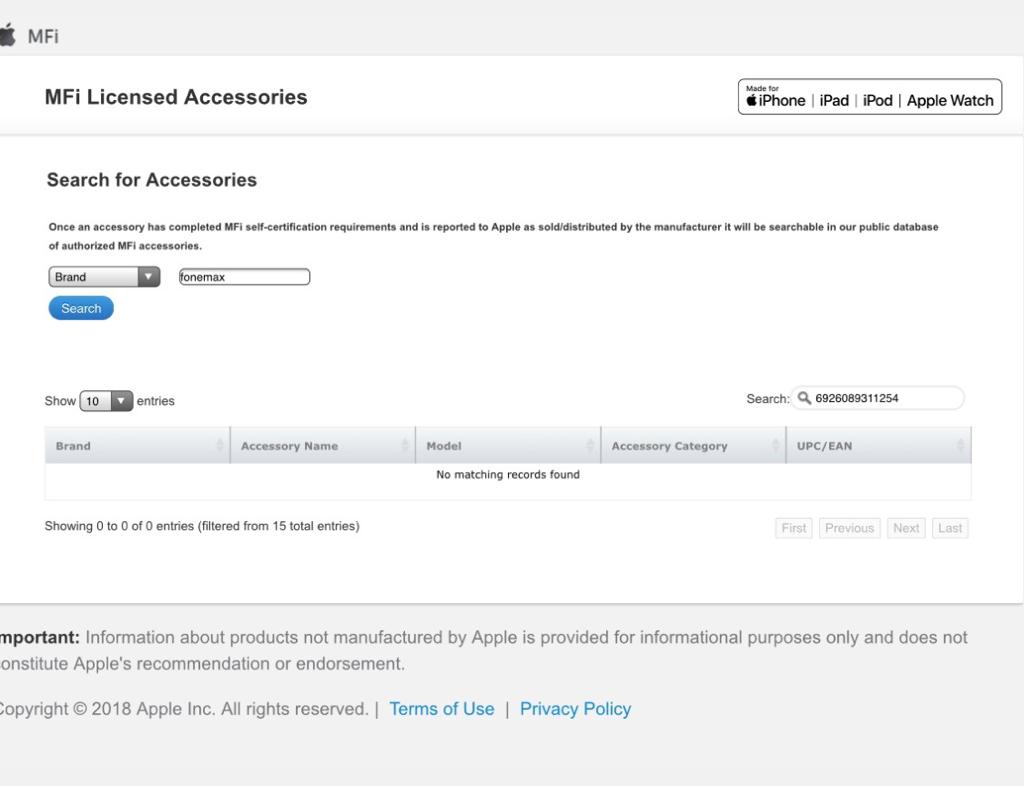This screenshot has height=786, width=1024.
Task: Click the arrow on entries count selector
Action: tap(121, 401)
